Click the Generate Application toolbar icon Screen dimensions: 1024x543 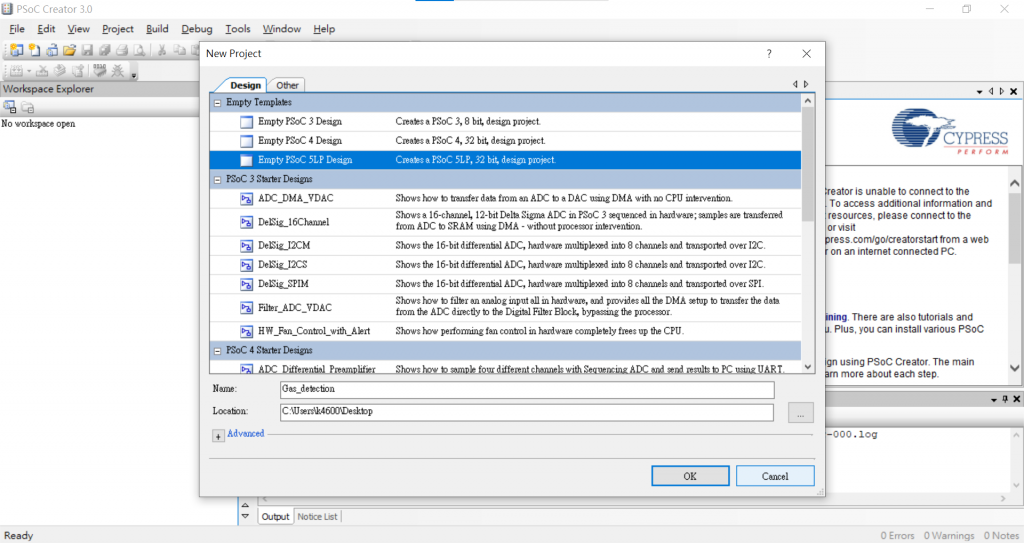(x=78, y=71)
